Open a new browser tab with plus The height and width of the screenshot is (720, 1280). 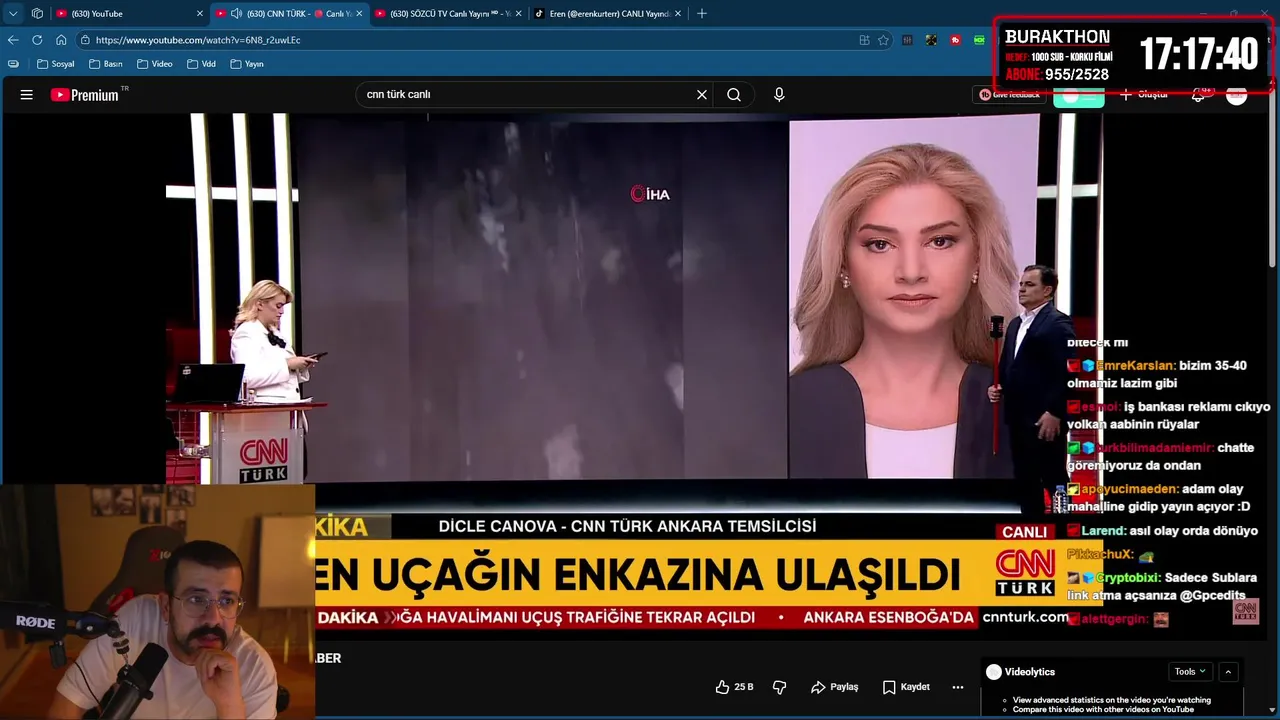[702, 13]
